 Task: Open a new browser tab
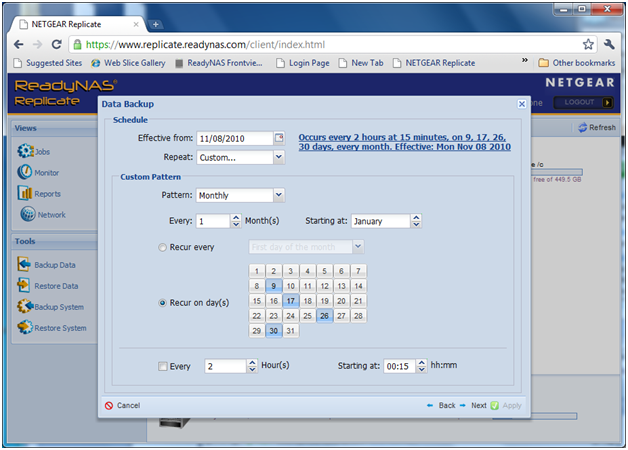[x=155, y=24]
